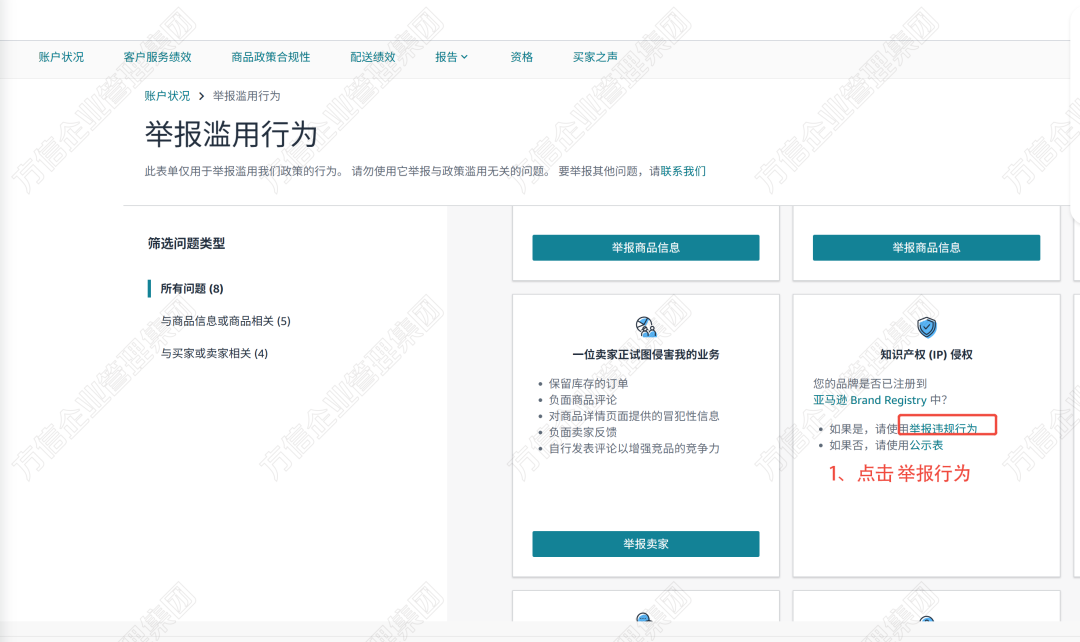Click the 负面卖家反馈 bullet

583,433
